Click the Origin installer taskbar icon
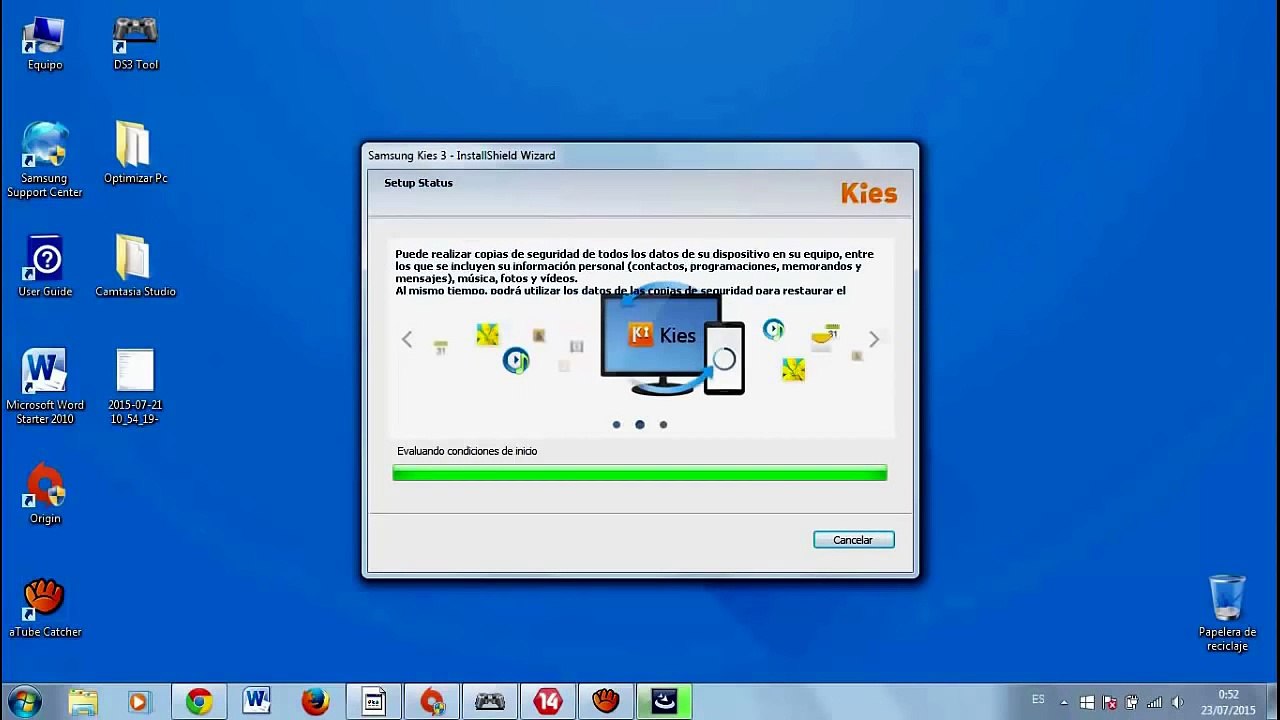 (x=432, y=702)
